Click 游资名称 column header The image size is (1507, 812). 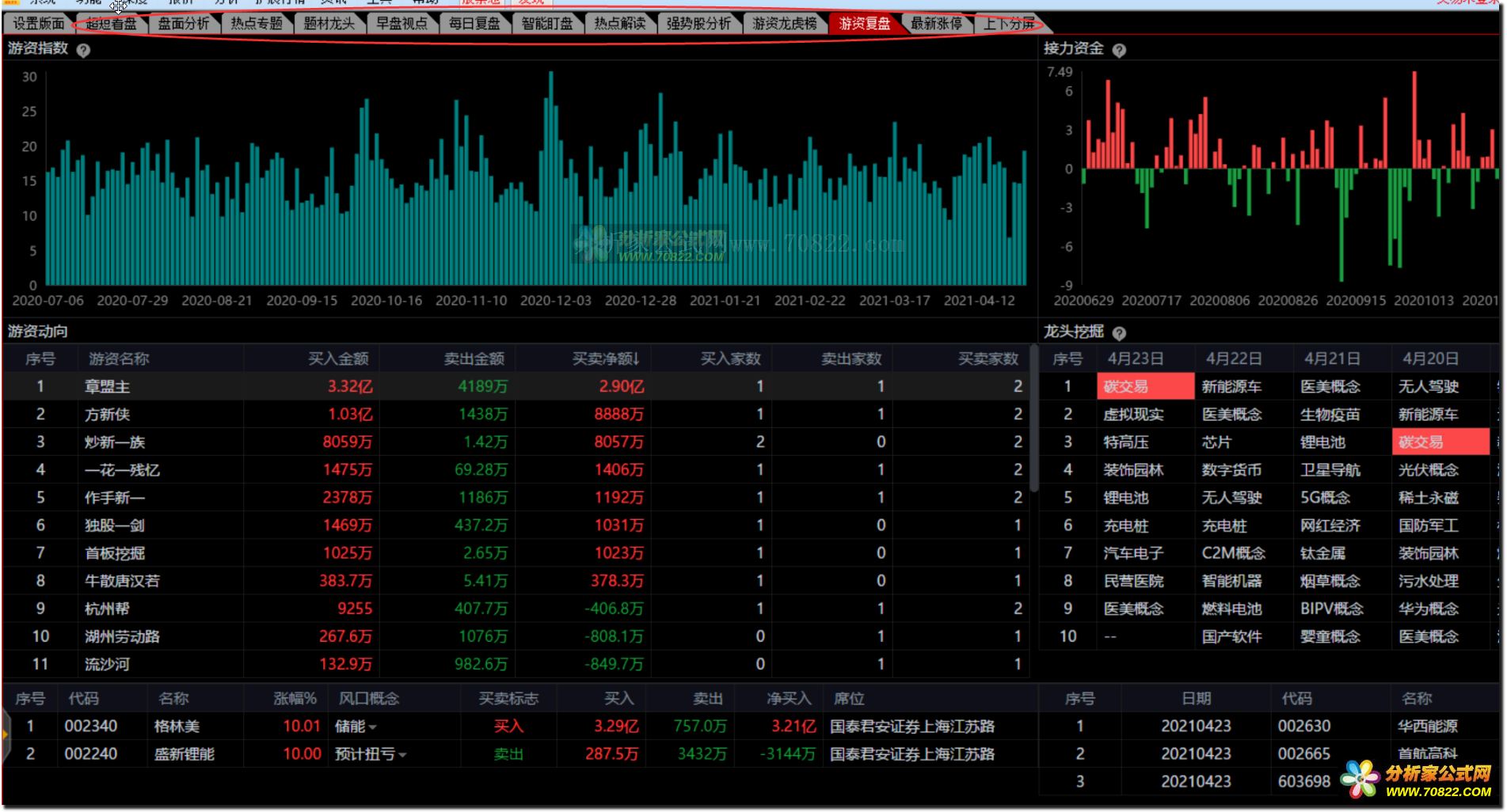(x=119, y=359)
